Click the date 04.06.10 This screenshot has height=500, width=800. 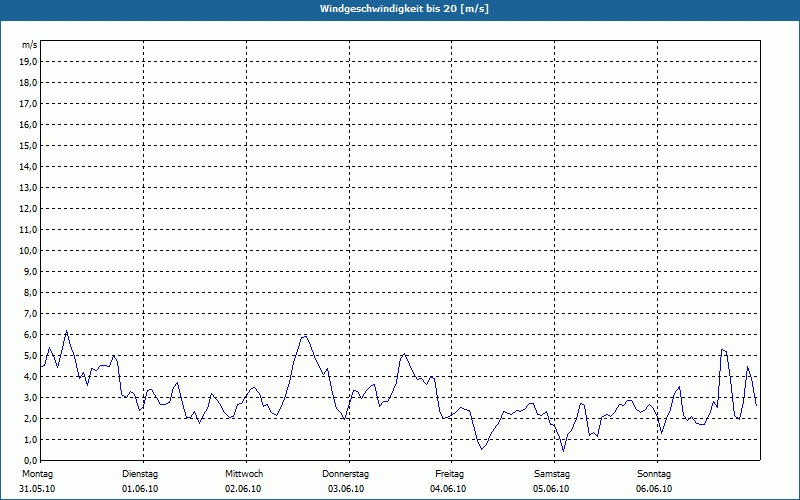click(x=448, y=489)
